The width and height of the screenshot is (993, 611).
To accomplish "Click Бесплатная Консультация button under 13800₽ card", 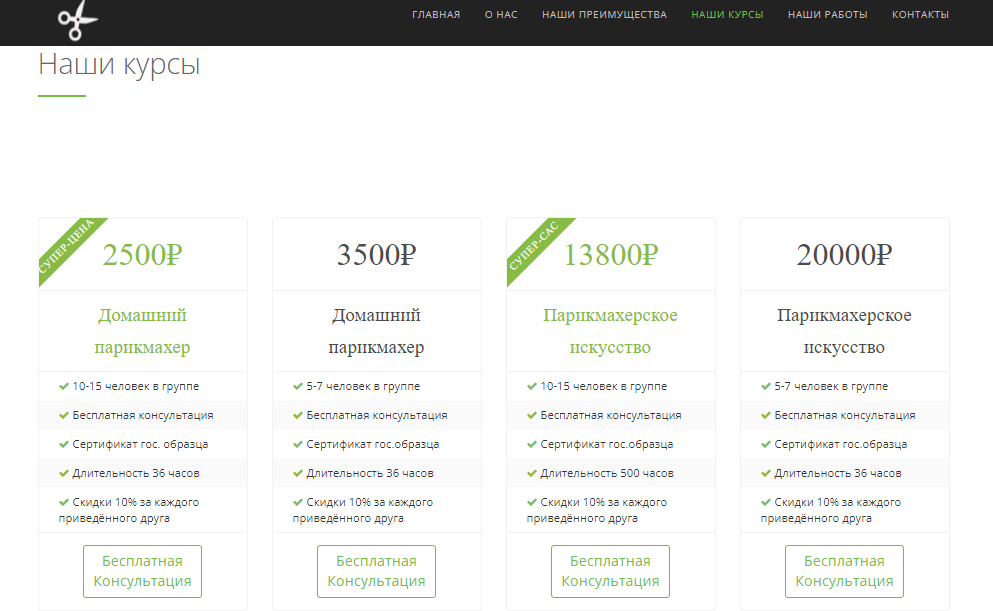I will [x=610, y=571].
